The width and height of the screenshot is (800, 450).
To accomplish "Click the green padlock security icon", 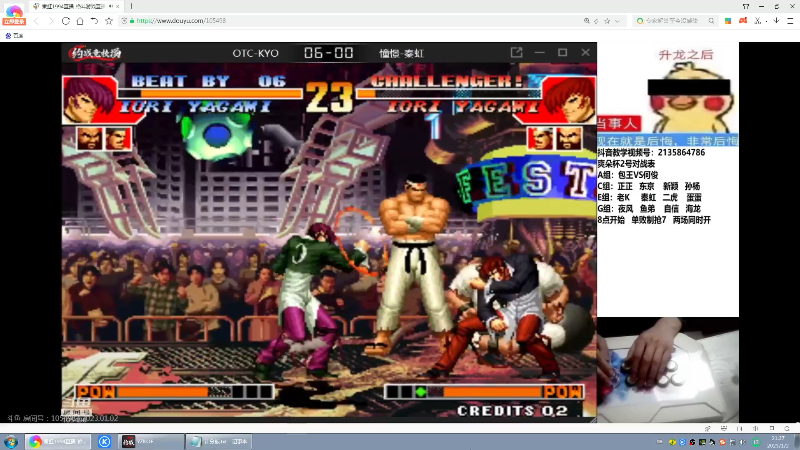I will 132,21.
